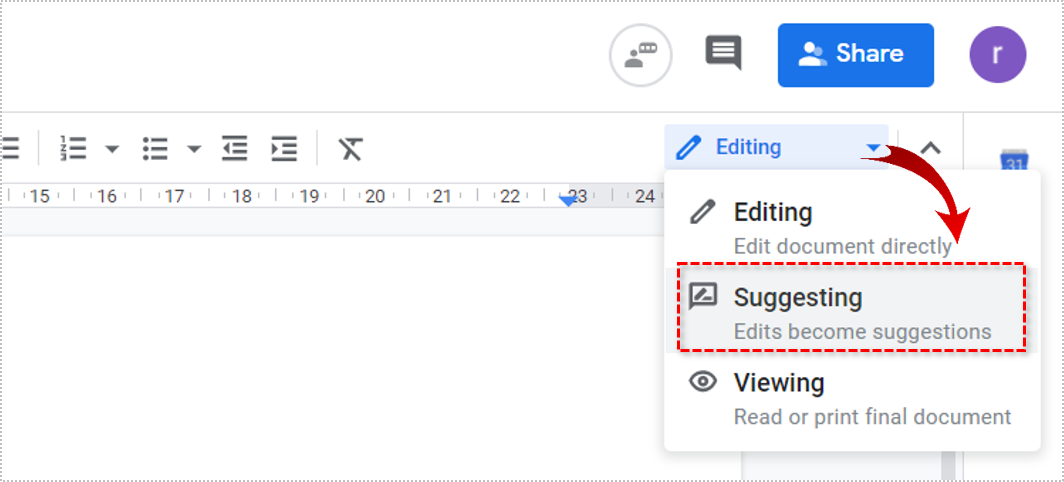Image resolution: width=1064 pixels, height=482 pixels.
Task: Open the comment history icon
Action: [x=723, y=53]
